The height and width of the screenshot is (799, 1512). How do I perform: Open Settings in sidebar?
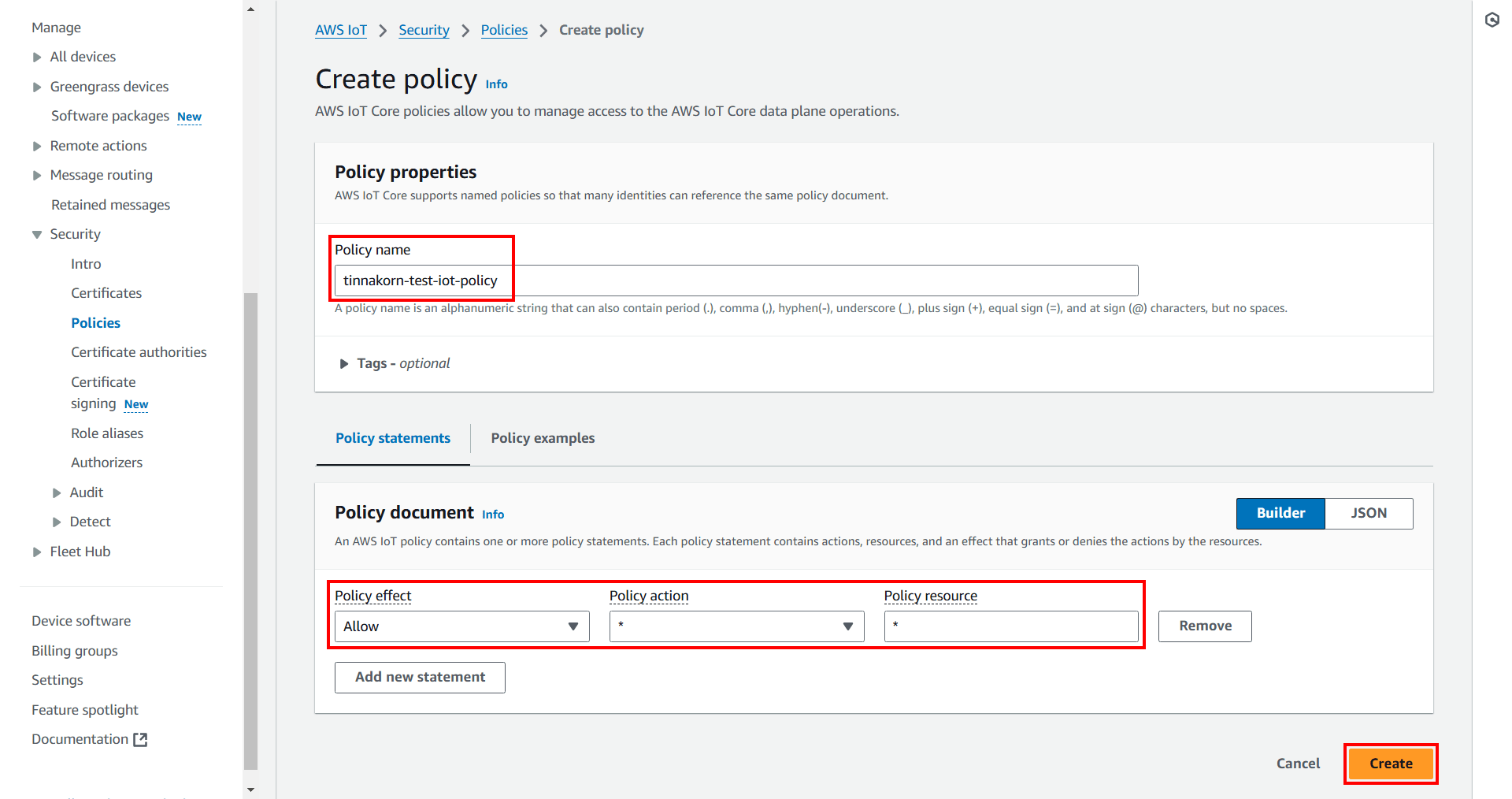click(x=57, y=680)
